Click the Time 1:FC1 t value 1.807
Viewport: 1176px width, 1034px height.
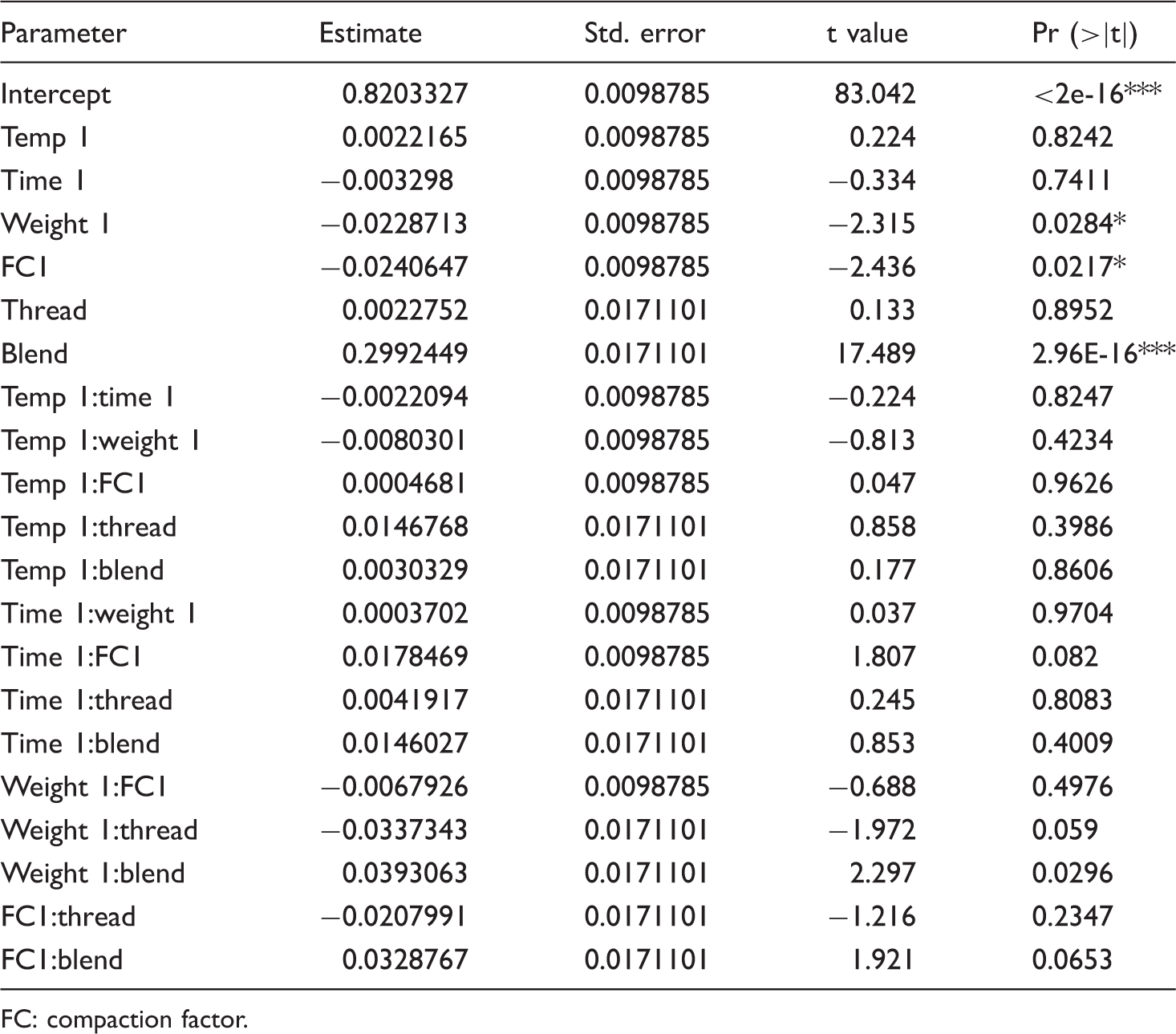pos(882,657)
